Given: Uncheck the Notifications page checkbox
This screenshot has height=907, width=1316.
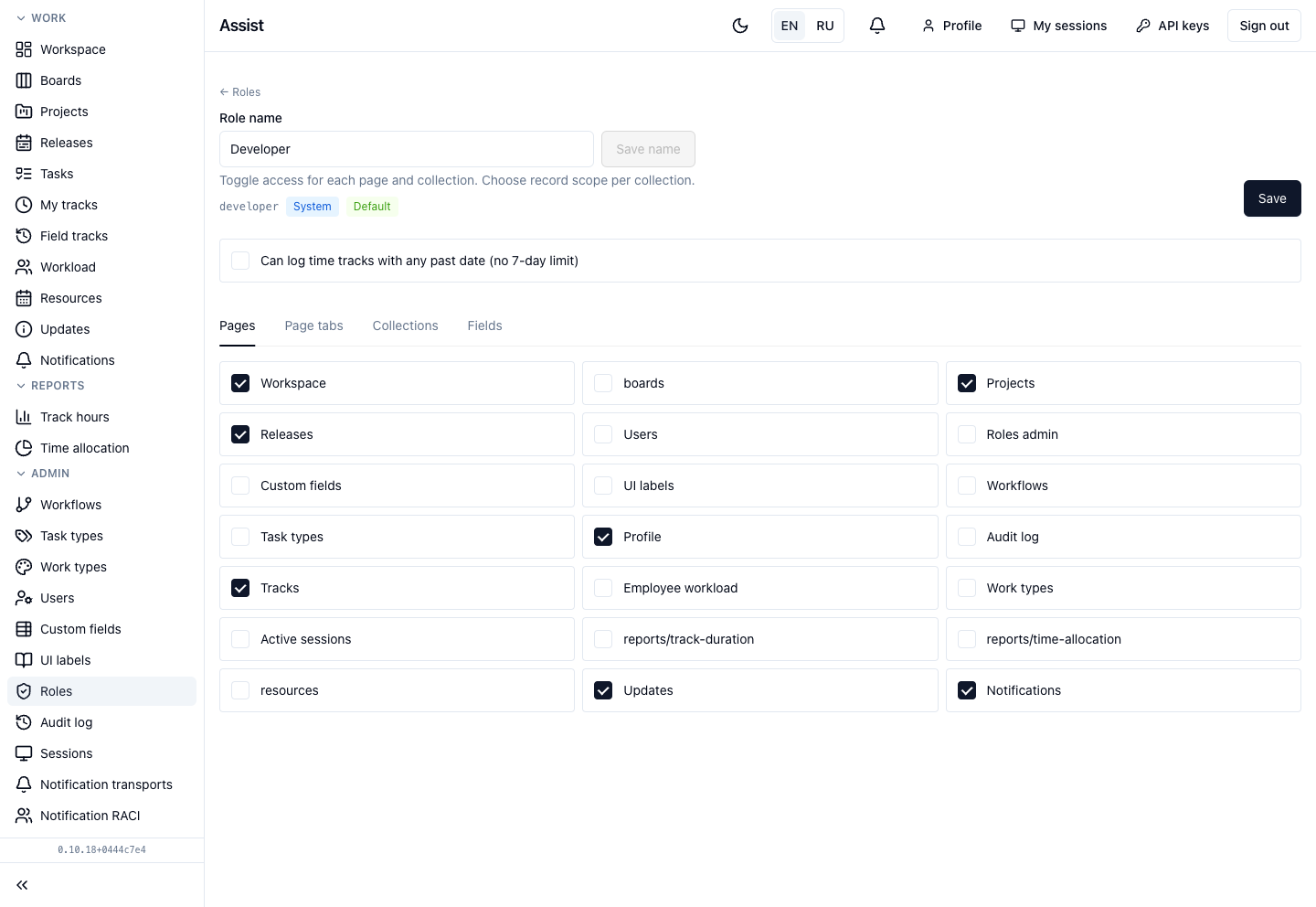Looking at the screenshot, I should (x=967, y=690).
